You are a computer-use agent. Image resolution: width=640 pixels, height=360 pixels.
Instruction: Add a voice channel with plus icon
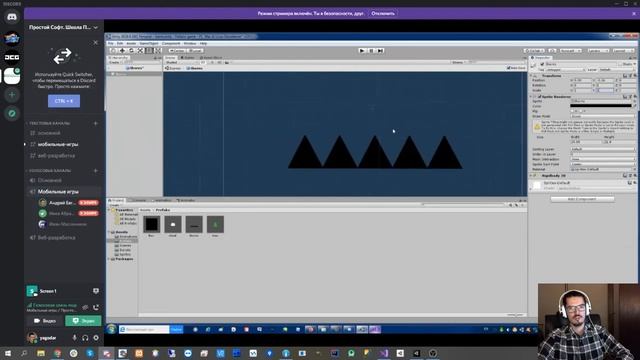(96, 171)
